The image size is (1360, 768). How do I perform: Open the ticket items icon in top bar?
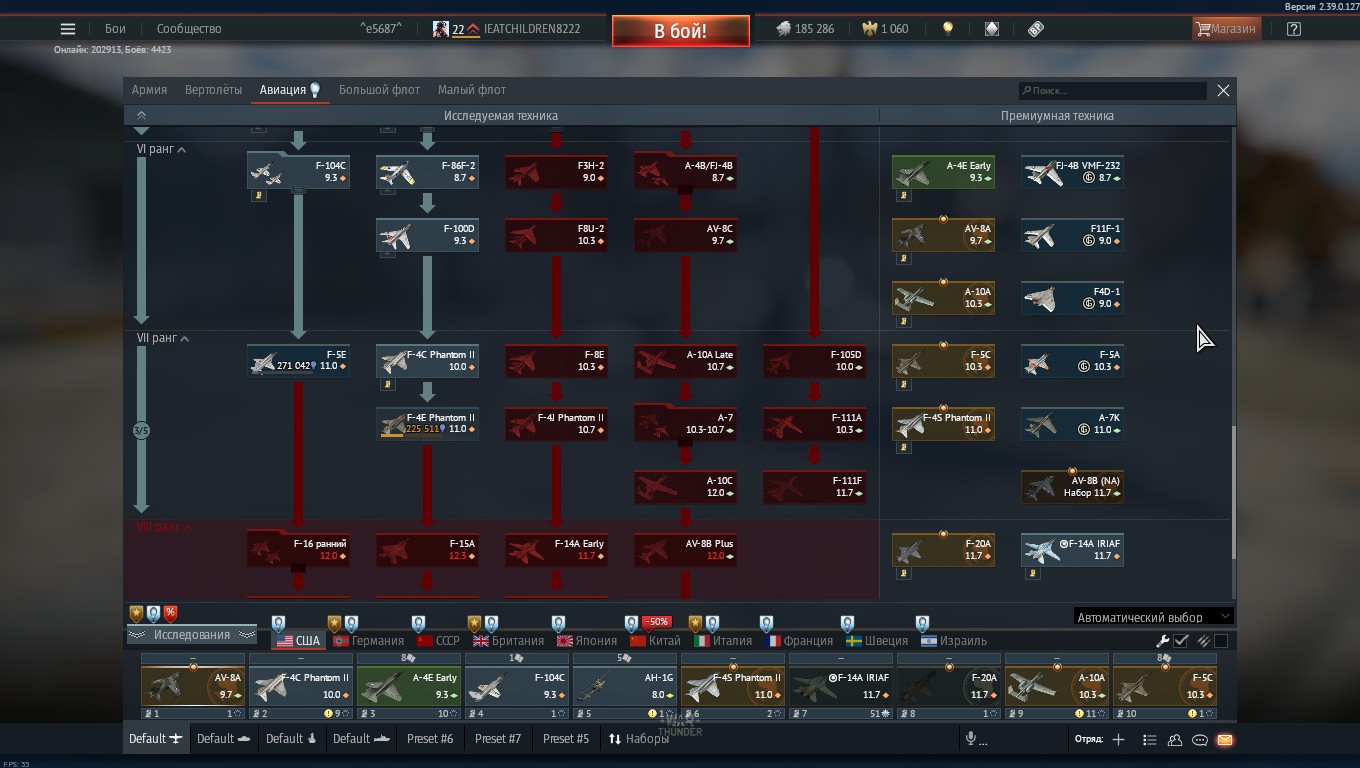(1036, 29)
